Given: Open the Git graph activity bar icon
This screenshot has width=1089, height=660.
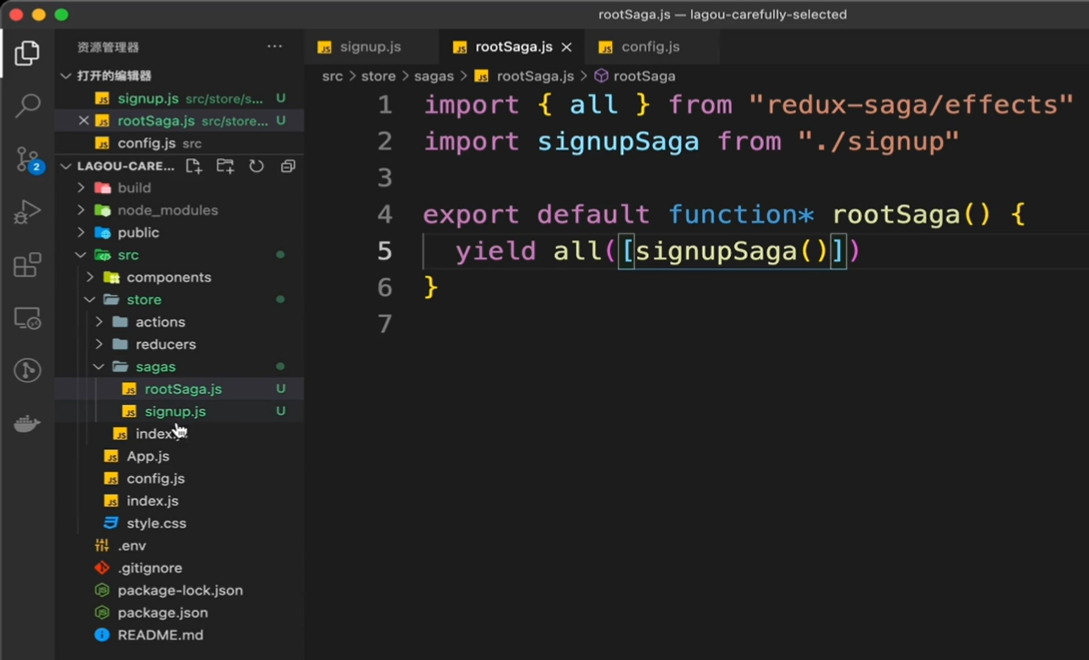Looking at the screenshot, I should point(27,370).
